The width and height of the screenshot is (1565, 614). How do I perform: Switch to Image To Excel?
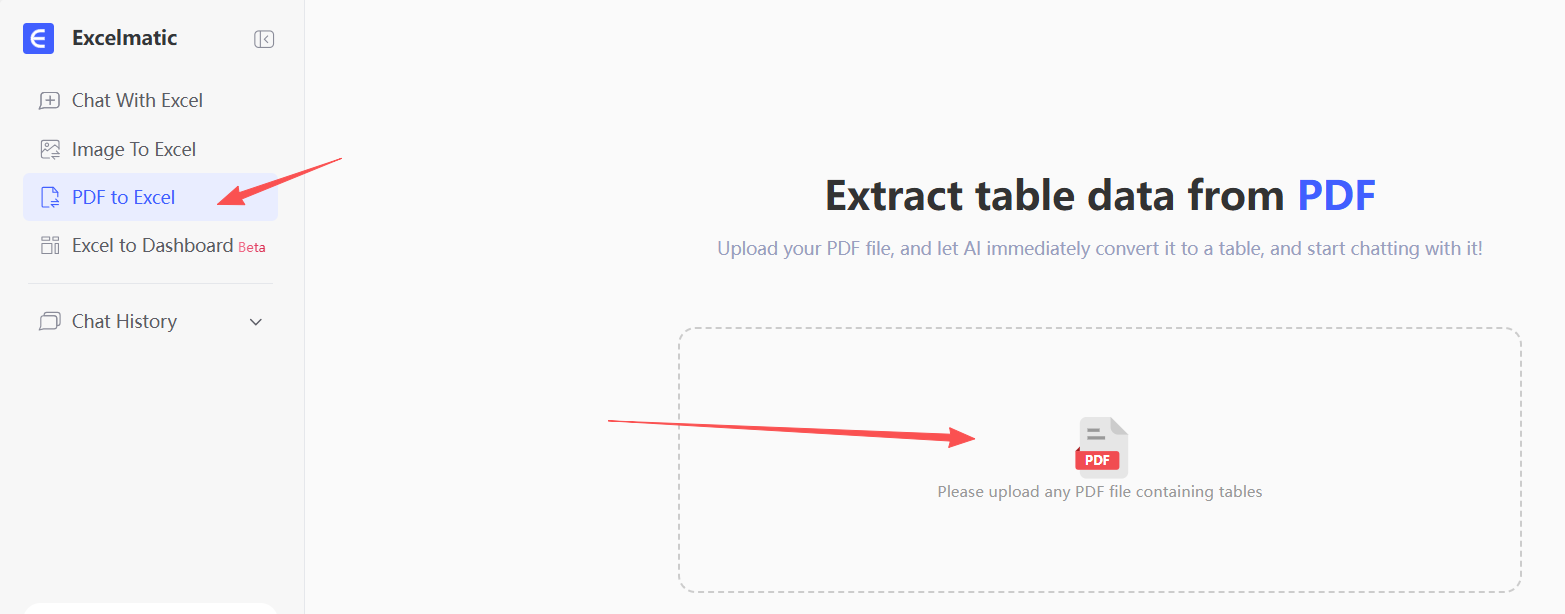[134, 150]
